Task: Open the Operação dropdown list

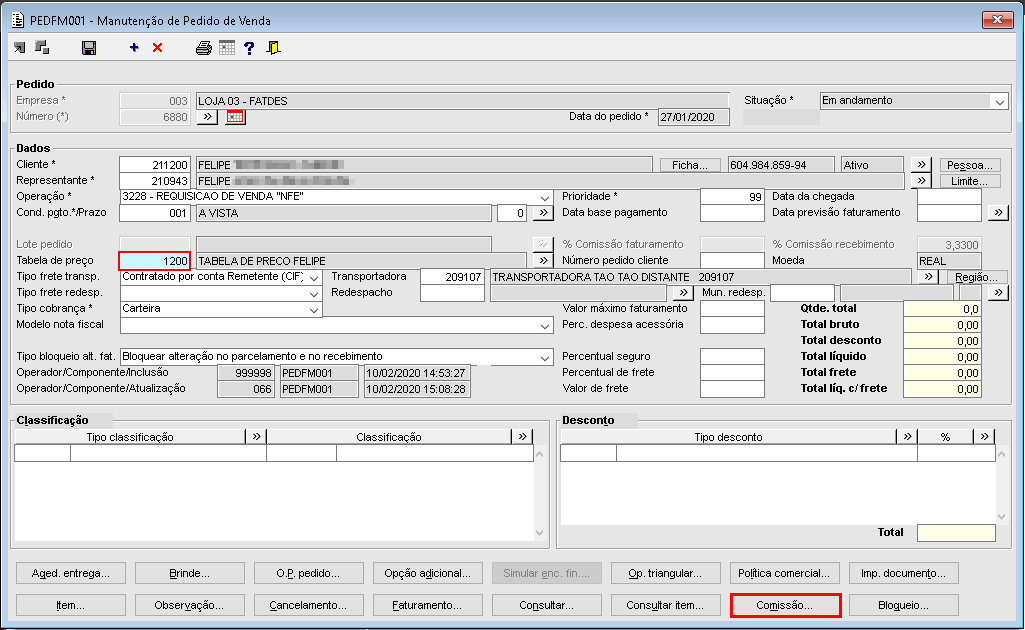Action: [544, 197]
